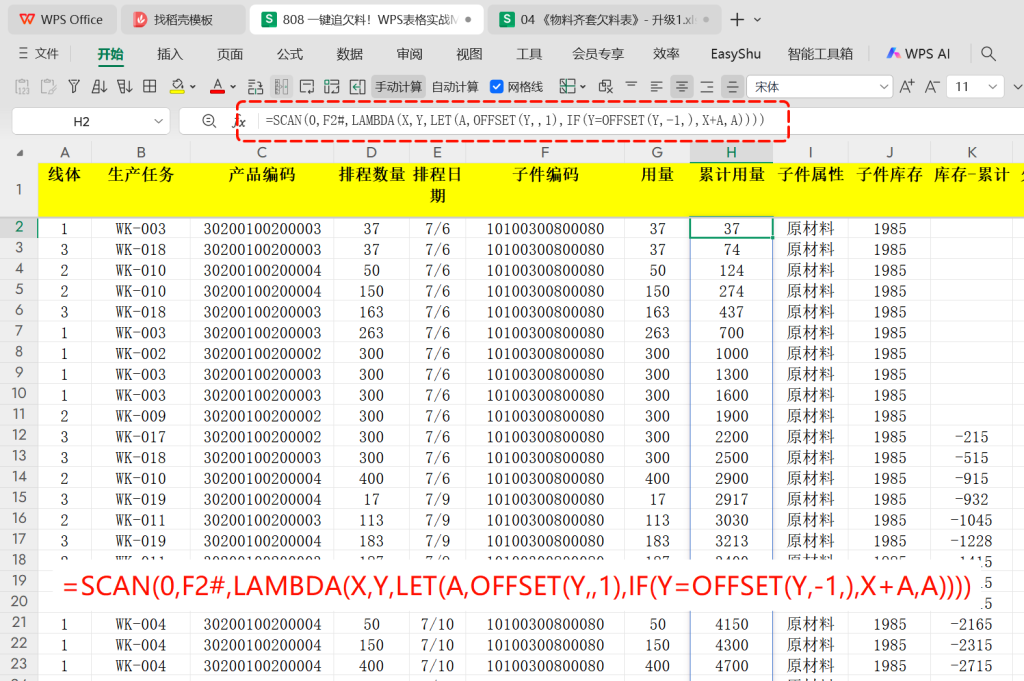The width and height of the screenshot is (1024, 681).
Task: Select row 12 header
Action: coord(19,435)
